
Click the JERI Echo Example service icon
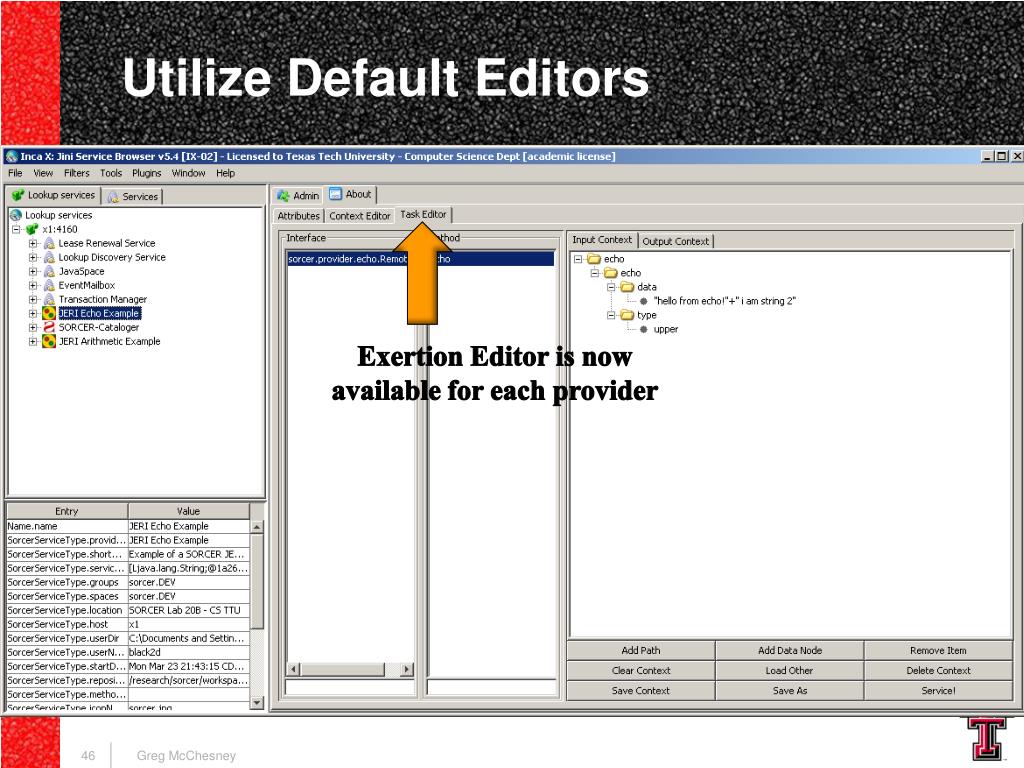coord(48,313)
